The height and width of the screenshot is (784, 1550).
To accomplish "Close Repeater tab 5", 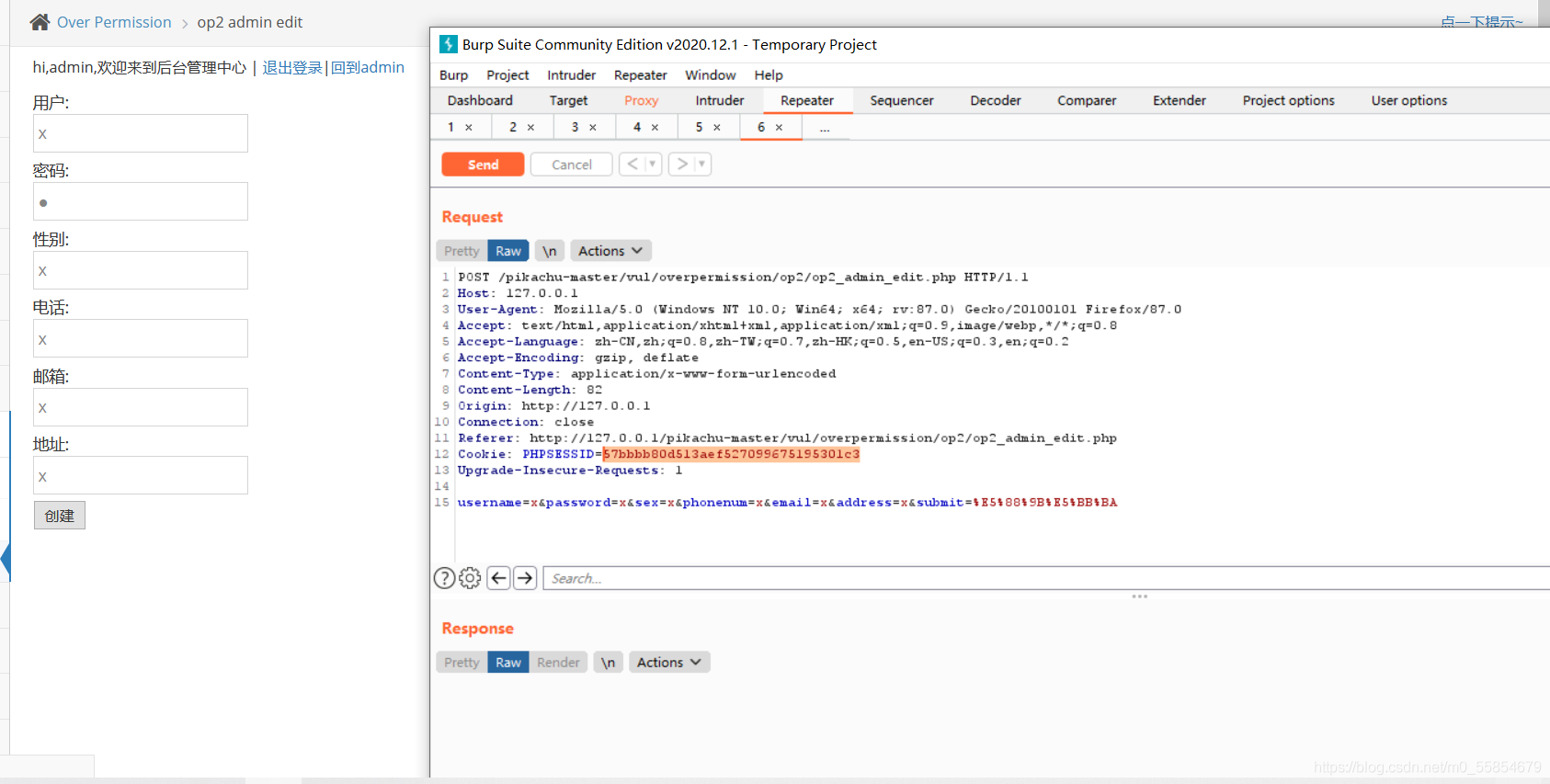I will pyautogui.click(x=717, y=128).
